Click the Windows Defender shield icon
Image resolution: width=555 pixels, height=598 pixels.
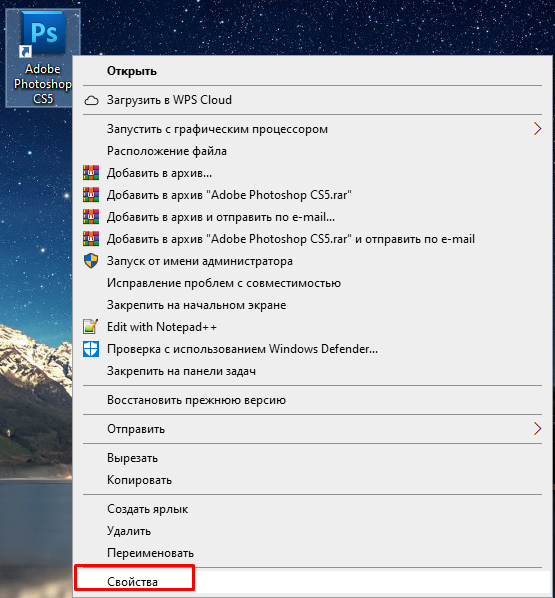[x=91, y=349]
